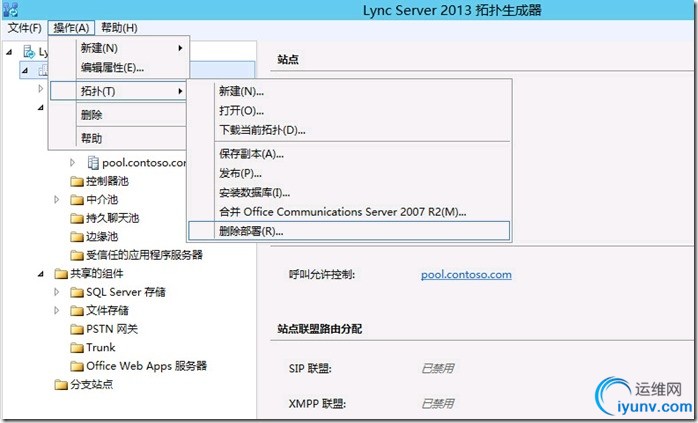The width and height of the screenshot is (698, 423).
Task: Select 删除部署(R)...
Action: tap(349, 231)
